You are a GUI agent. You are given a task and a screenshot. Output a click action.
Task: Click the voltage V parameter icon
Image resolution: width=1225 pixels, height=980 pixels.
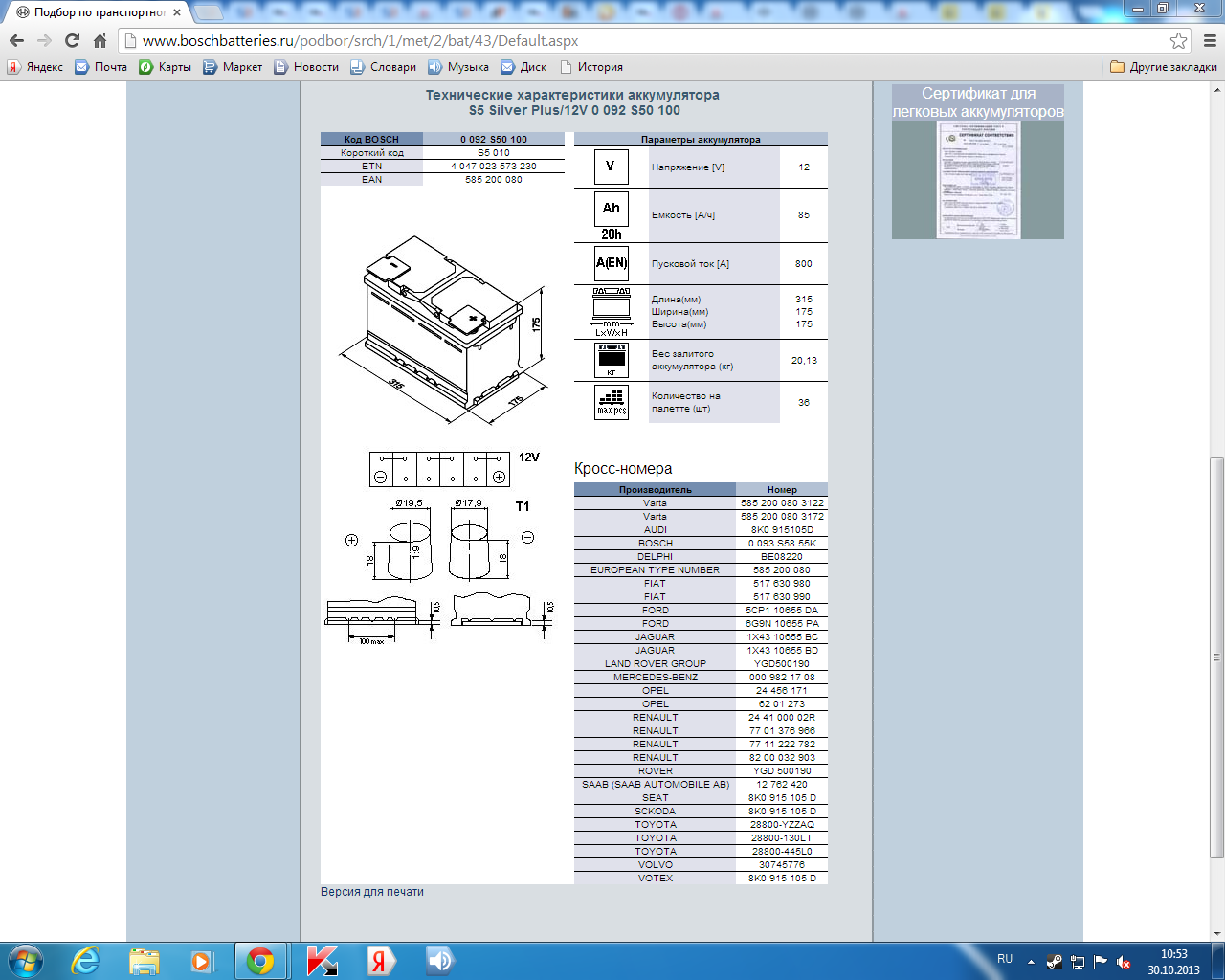coord(612,167)
